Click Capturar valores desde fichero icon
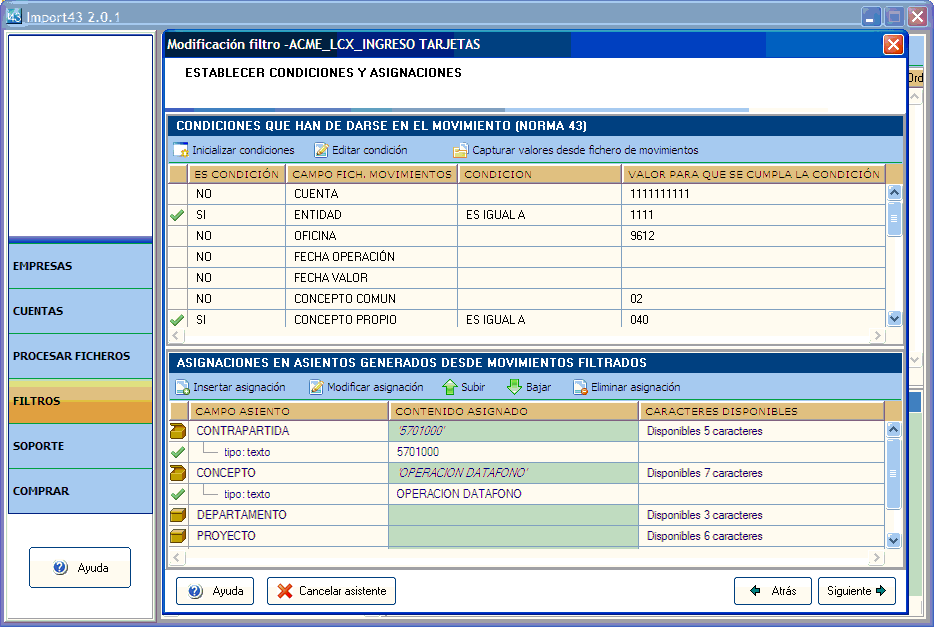The width and height of the screenshot is (934, 627). pyautogui.click(x=461, y=150)
